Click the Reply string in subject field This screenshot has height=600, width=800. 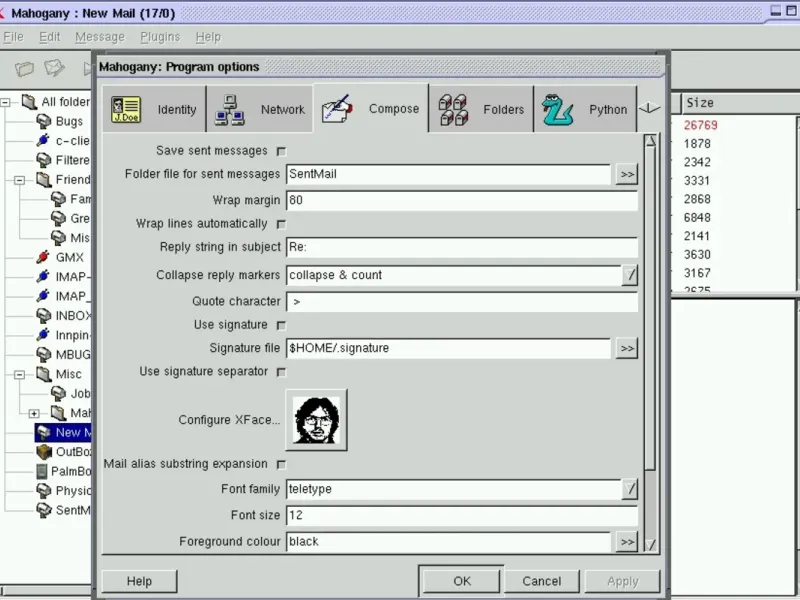[462, 247]
